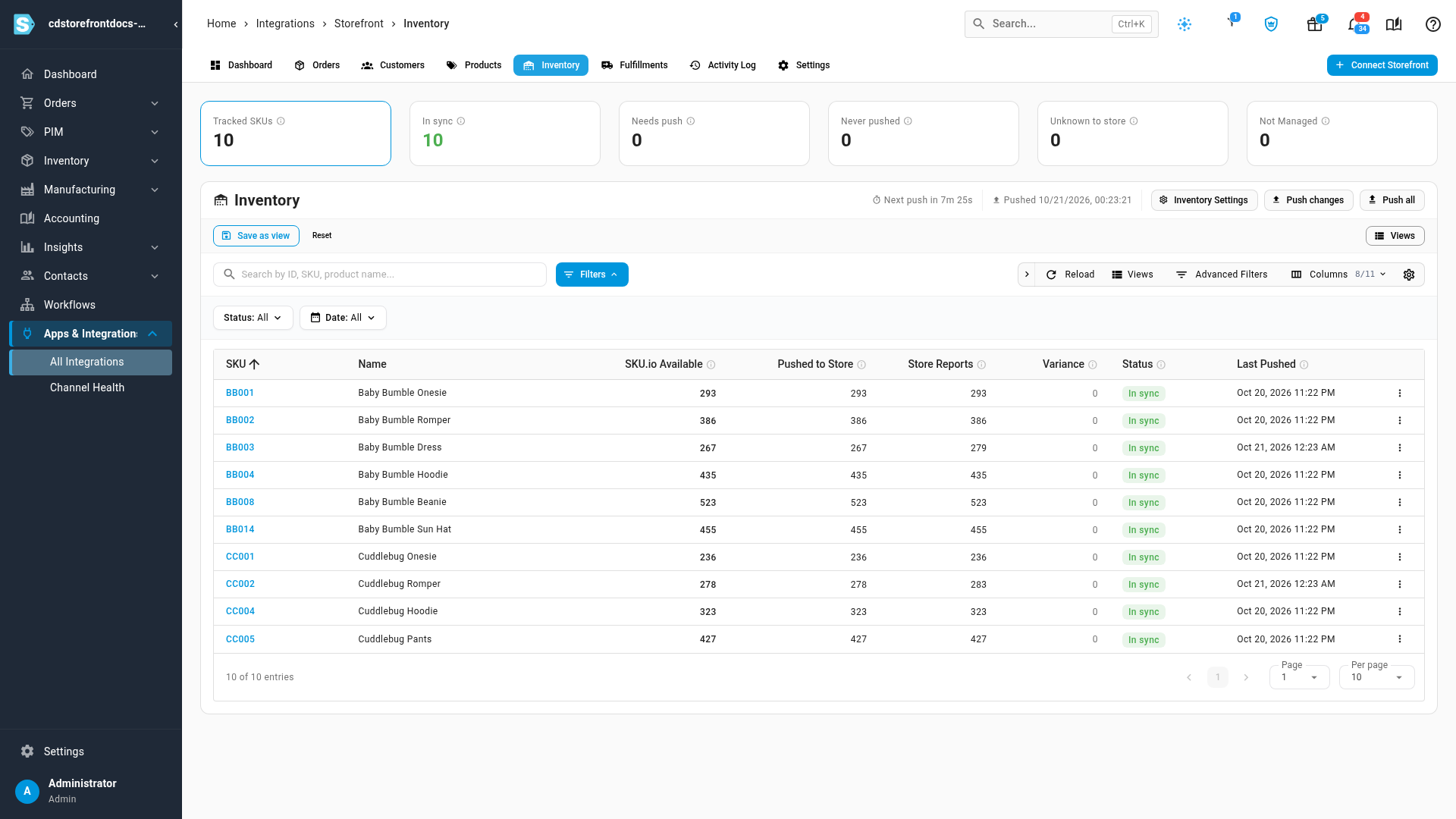The height and width of the screenshot is (819, 1456).
Task: Click the gift box icon
Action: point(1315,24)
